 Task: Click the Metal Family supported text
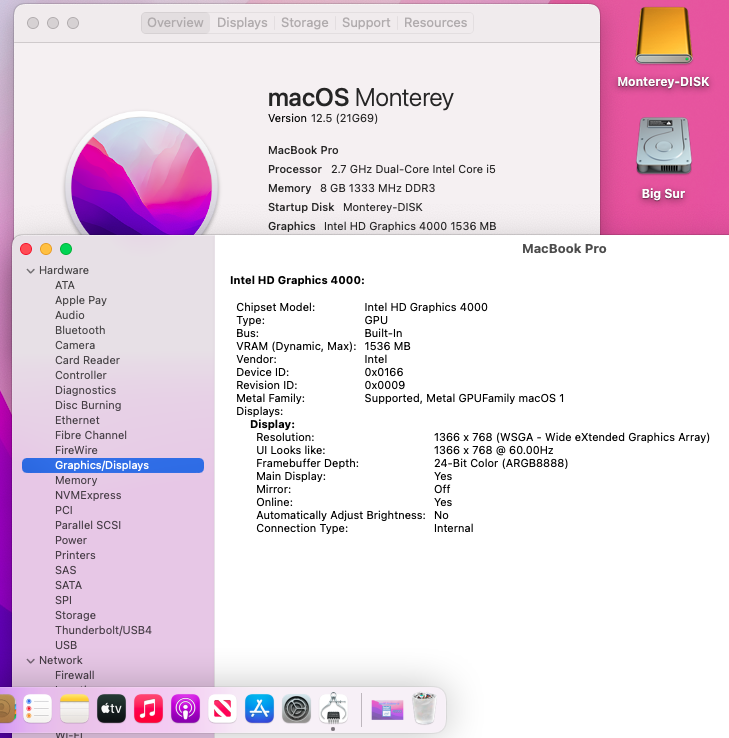pos(464,399)
